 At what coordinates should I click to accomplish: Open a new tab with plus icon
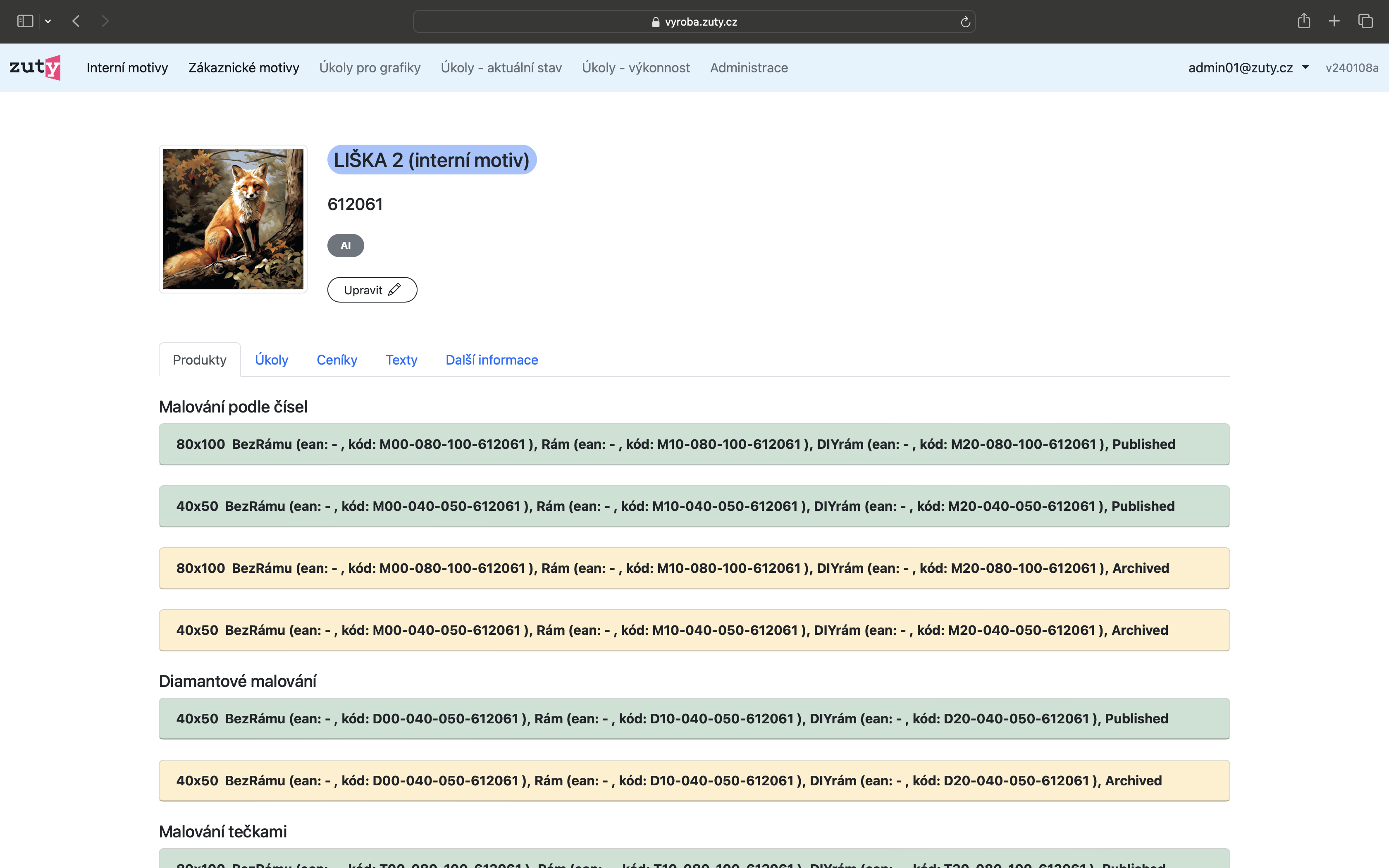click(1334, 21)
